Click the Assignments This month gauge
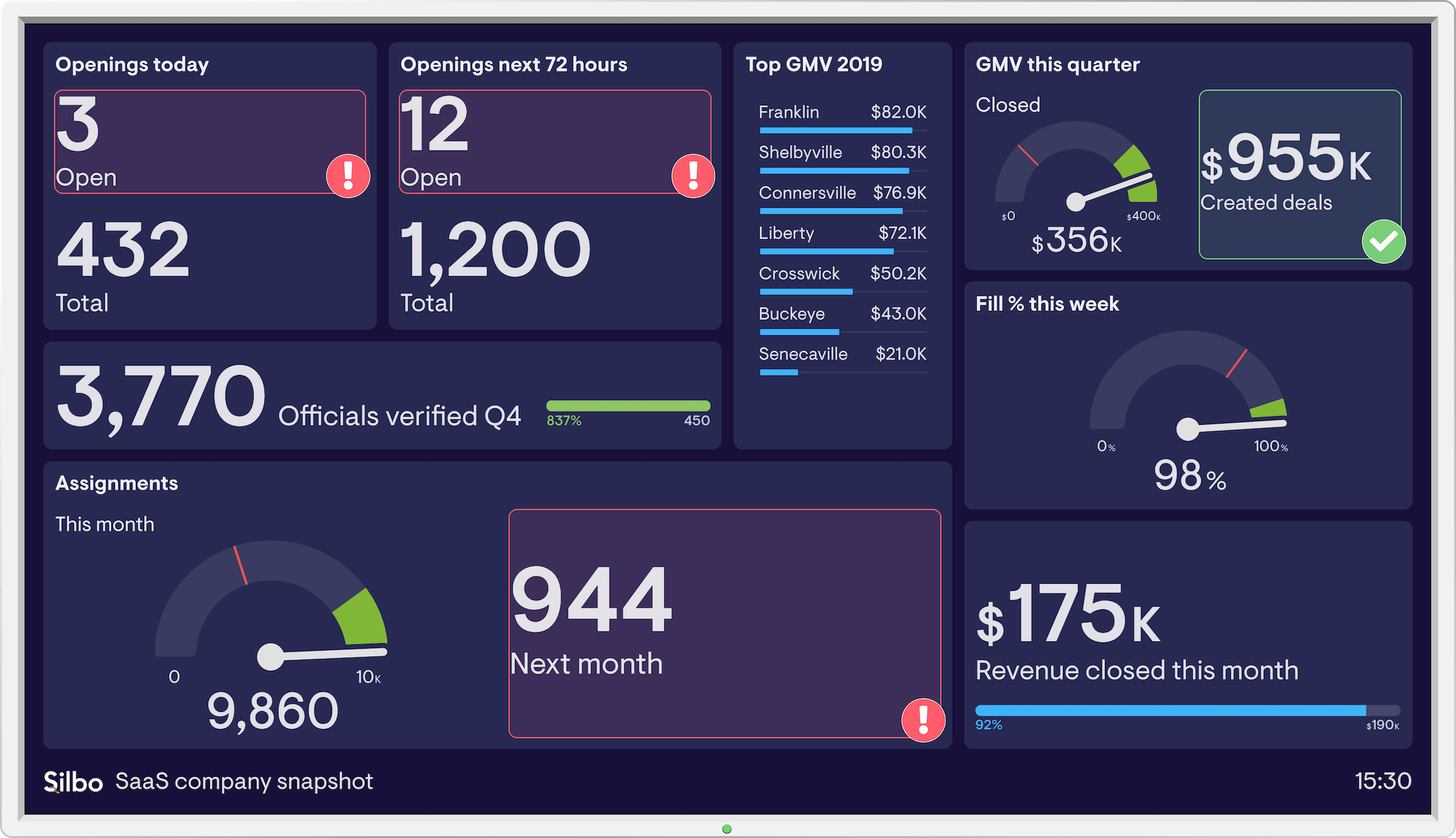 coord(271,606)
